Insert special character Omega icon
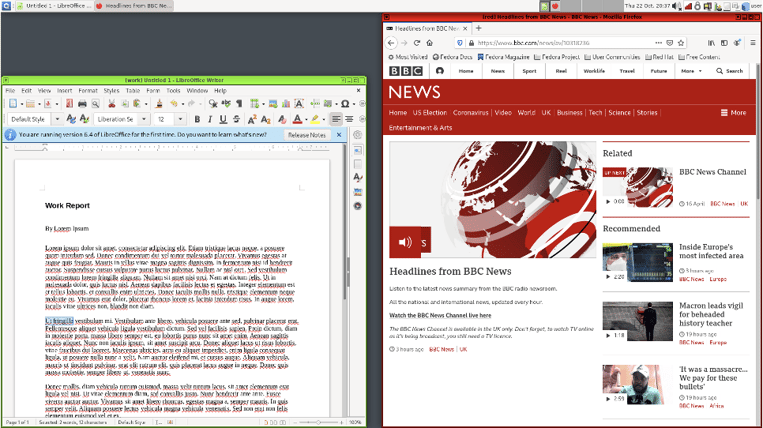Screen dimensions: 763x428 pyautogui.click(x=345, y=104)
